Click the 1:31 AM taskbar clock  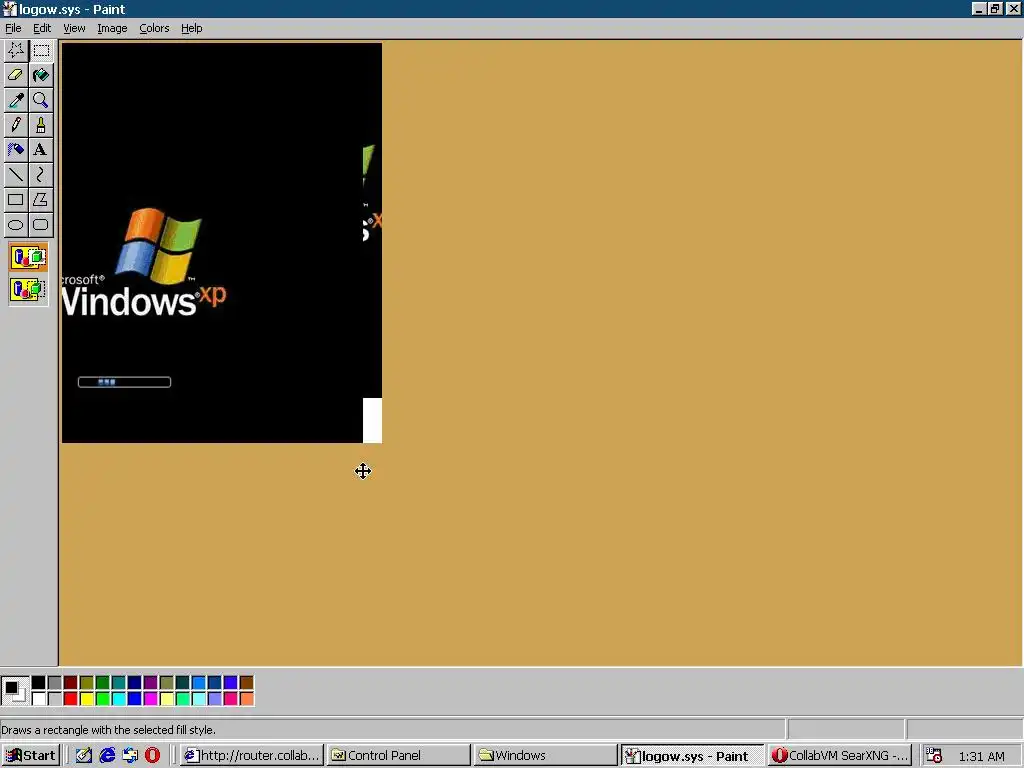point(981,756)
